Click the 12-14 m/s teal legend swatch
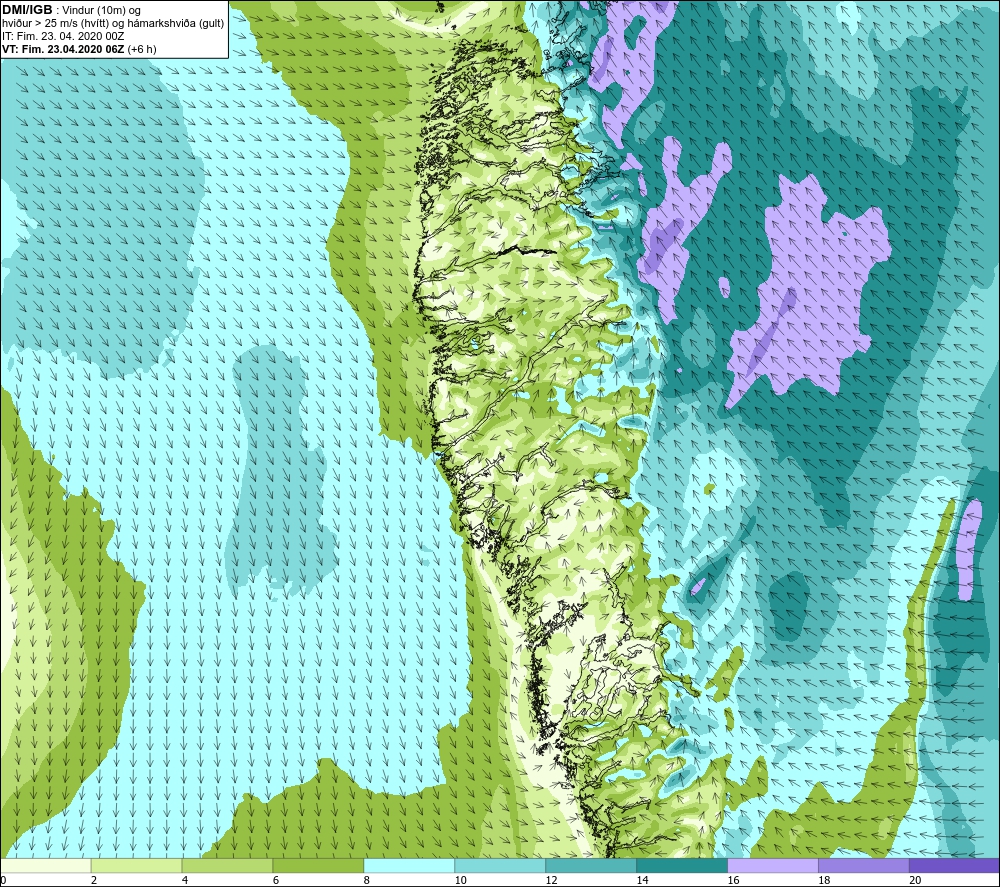The width and height of the screenshot is (1000, 887). 591,866
